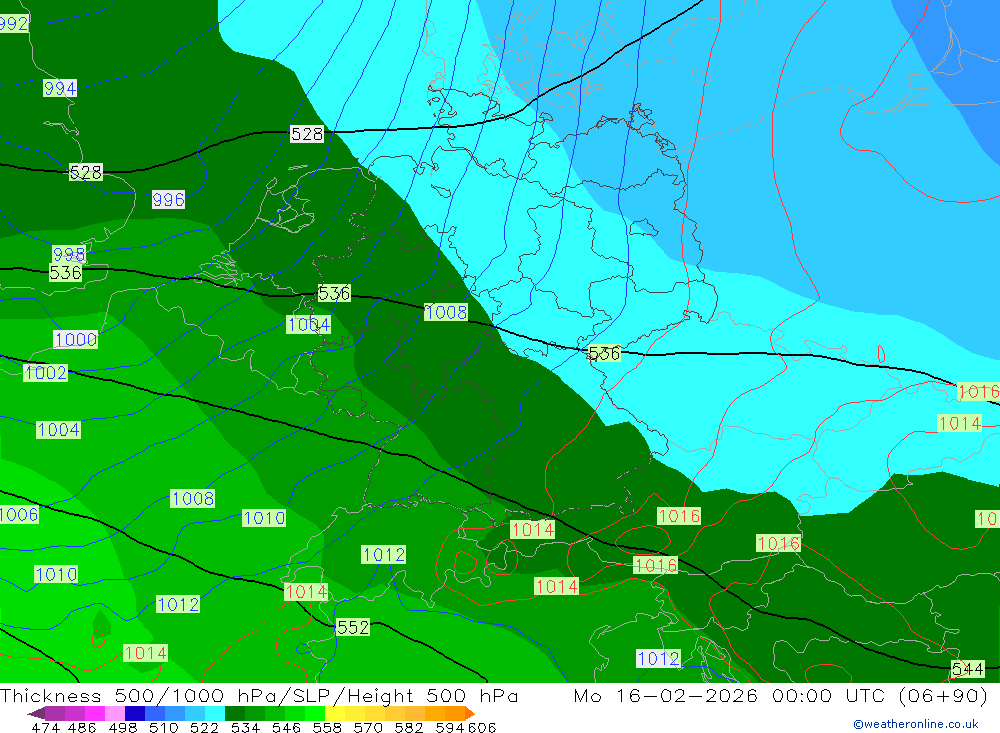Click the '552' height contour label
The height and width of the screenshot is (733, 1000).
pos(353,627)
